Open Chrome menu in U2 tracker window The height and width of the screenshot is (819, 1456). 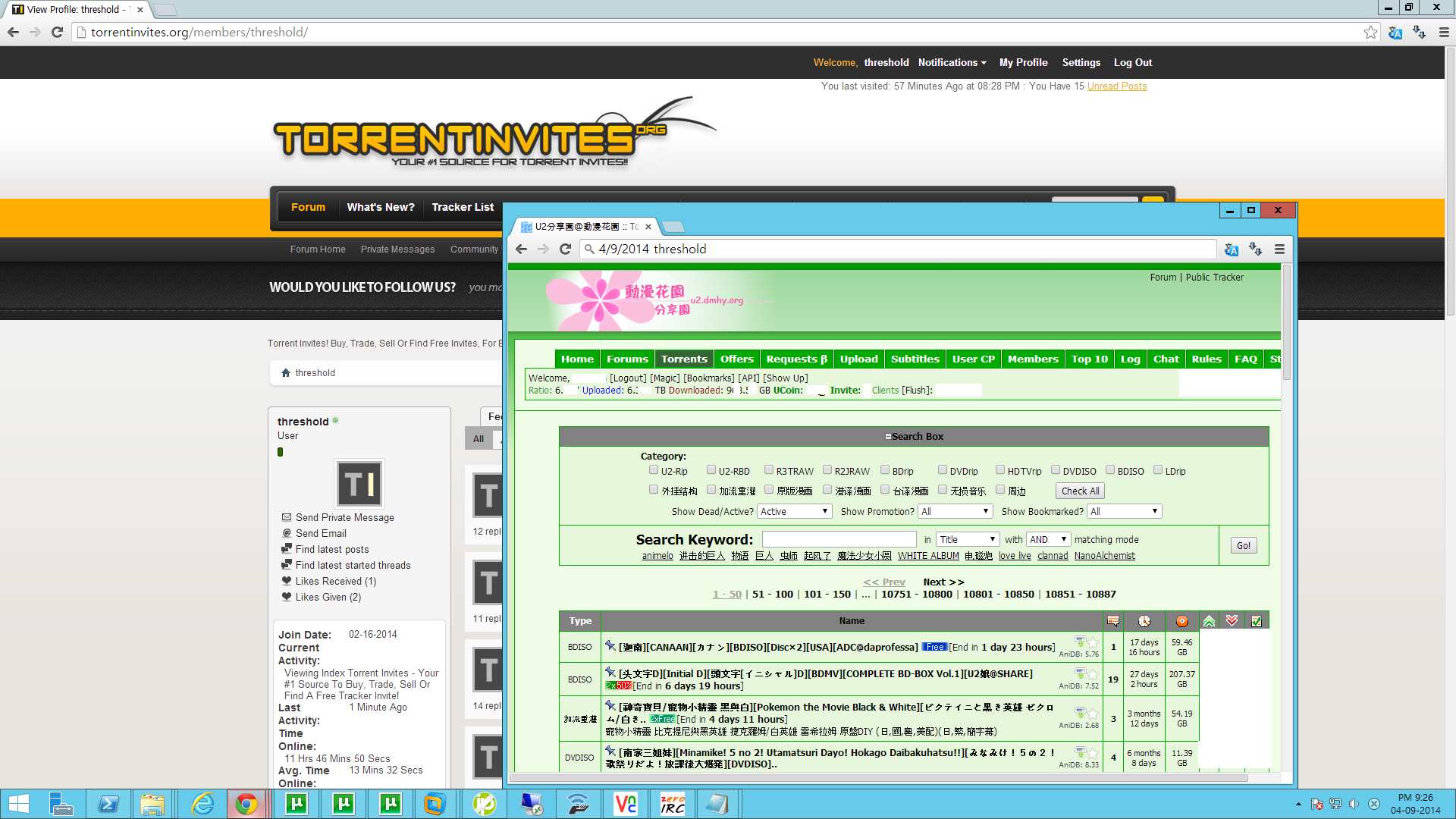pyautogui.click(x=1279, y=249)
